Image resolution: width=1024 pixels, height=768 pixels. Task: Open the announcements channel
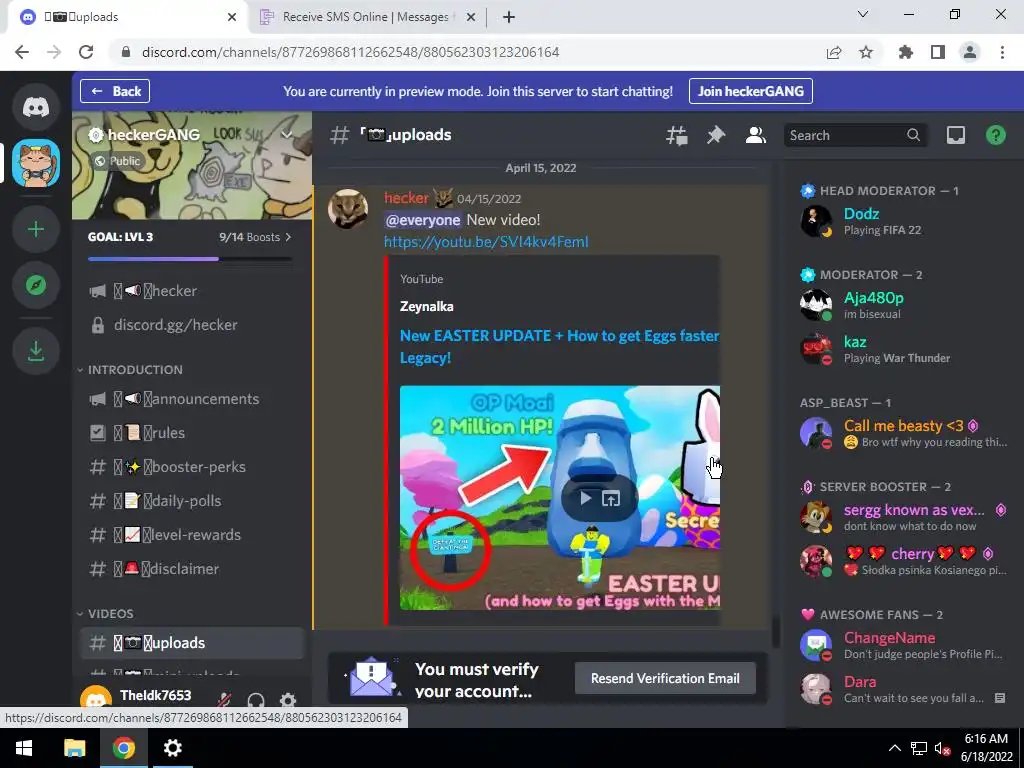(192, 399)
